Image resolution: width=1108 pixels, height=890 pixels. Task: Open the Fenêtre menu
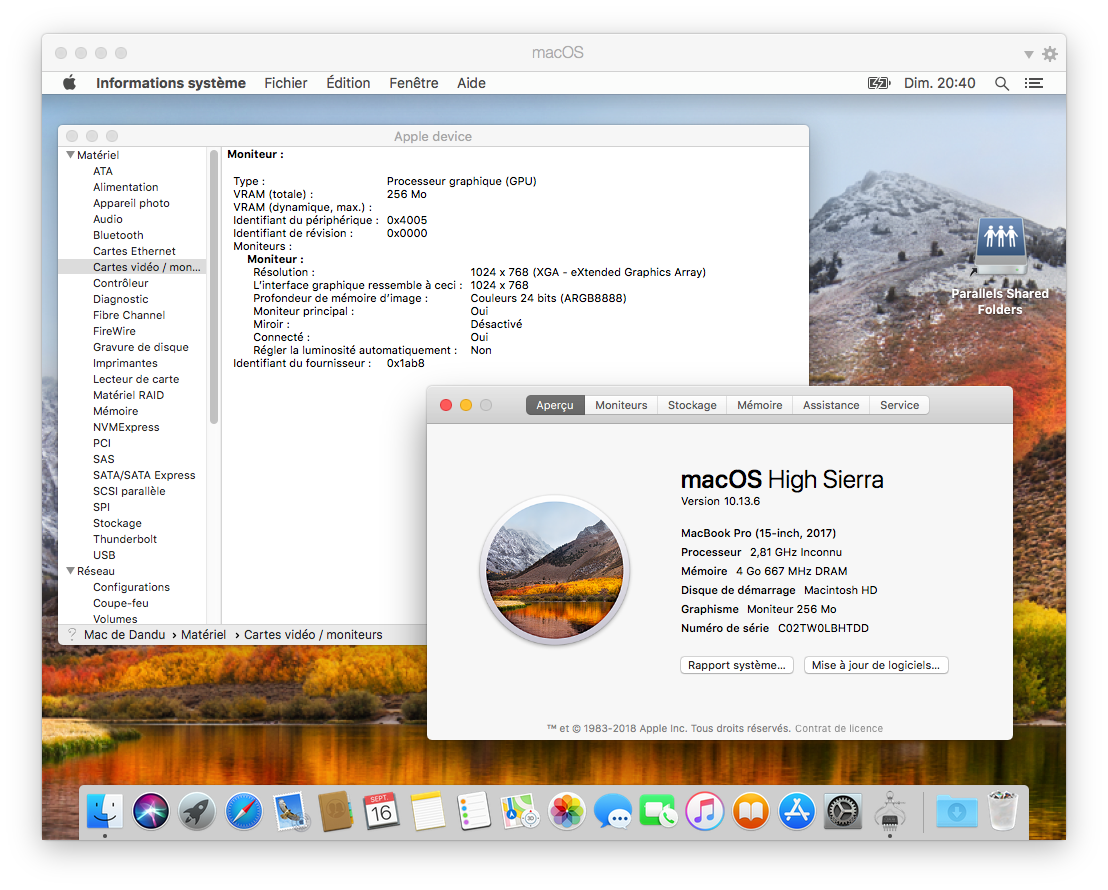coord(413,83)
